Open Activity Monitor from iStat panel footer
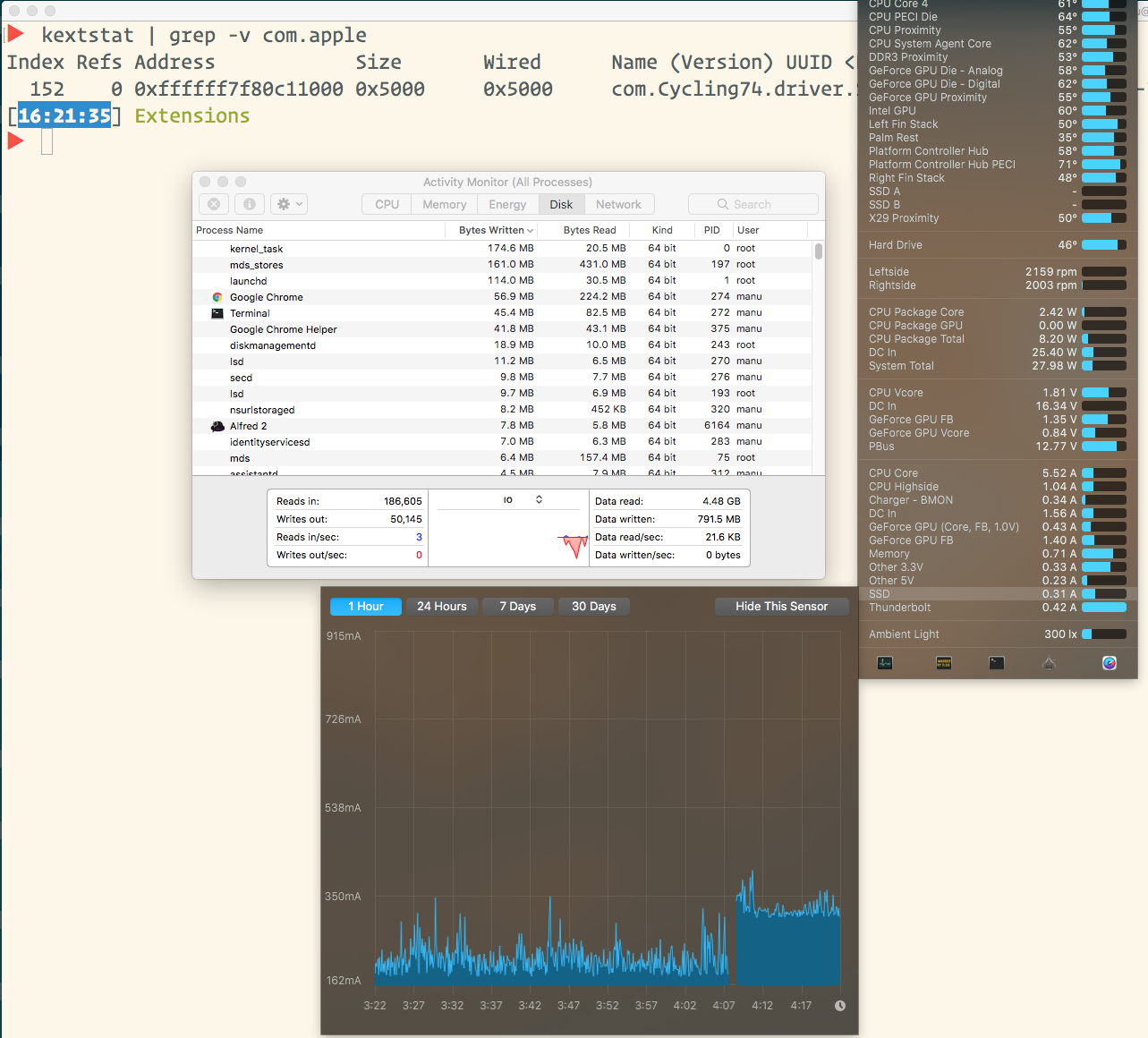 pos(885,663)
